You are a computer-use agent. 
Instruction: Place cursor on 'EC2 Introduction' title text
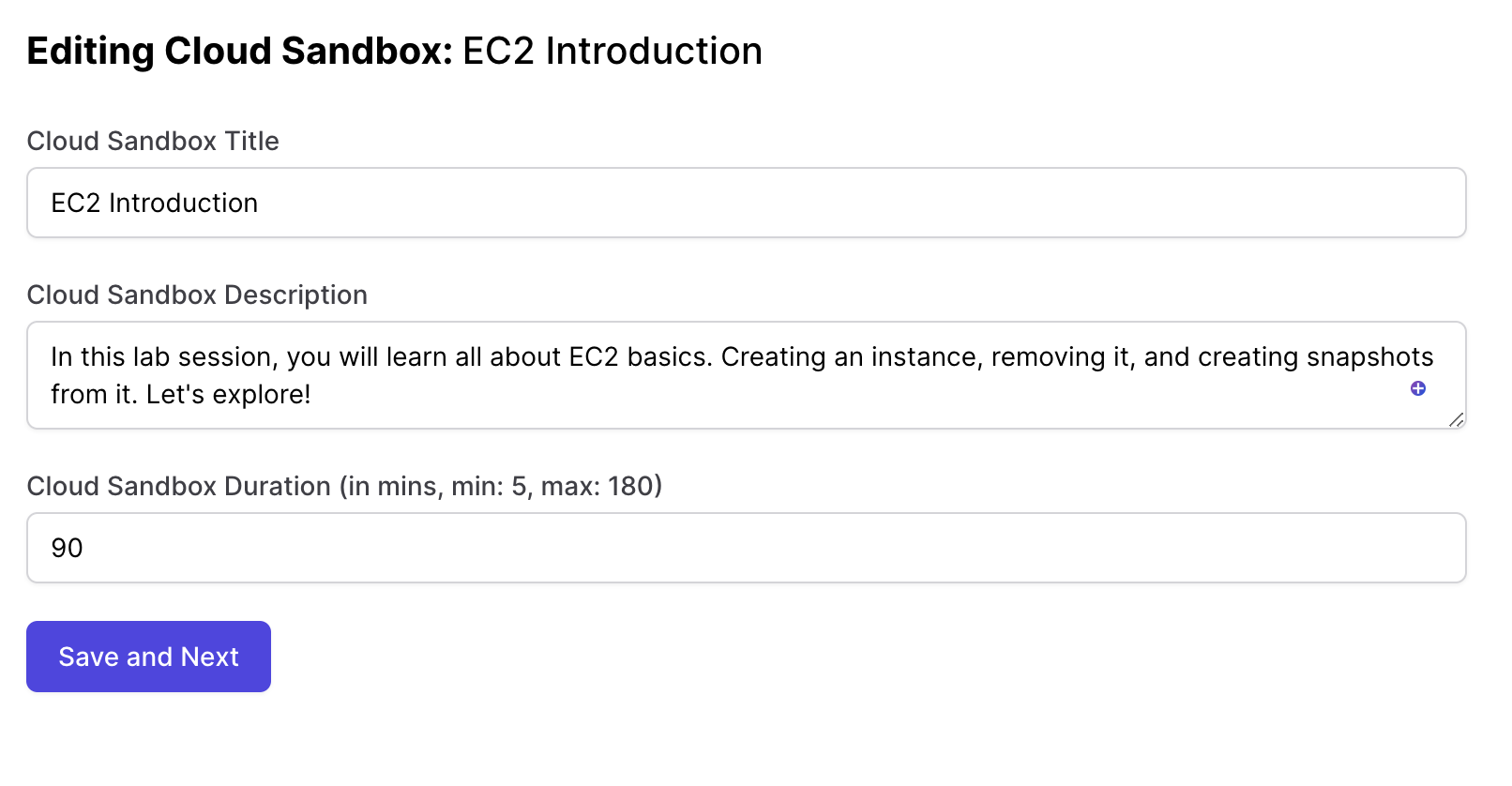[154, 203]
